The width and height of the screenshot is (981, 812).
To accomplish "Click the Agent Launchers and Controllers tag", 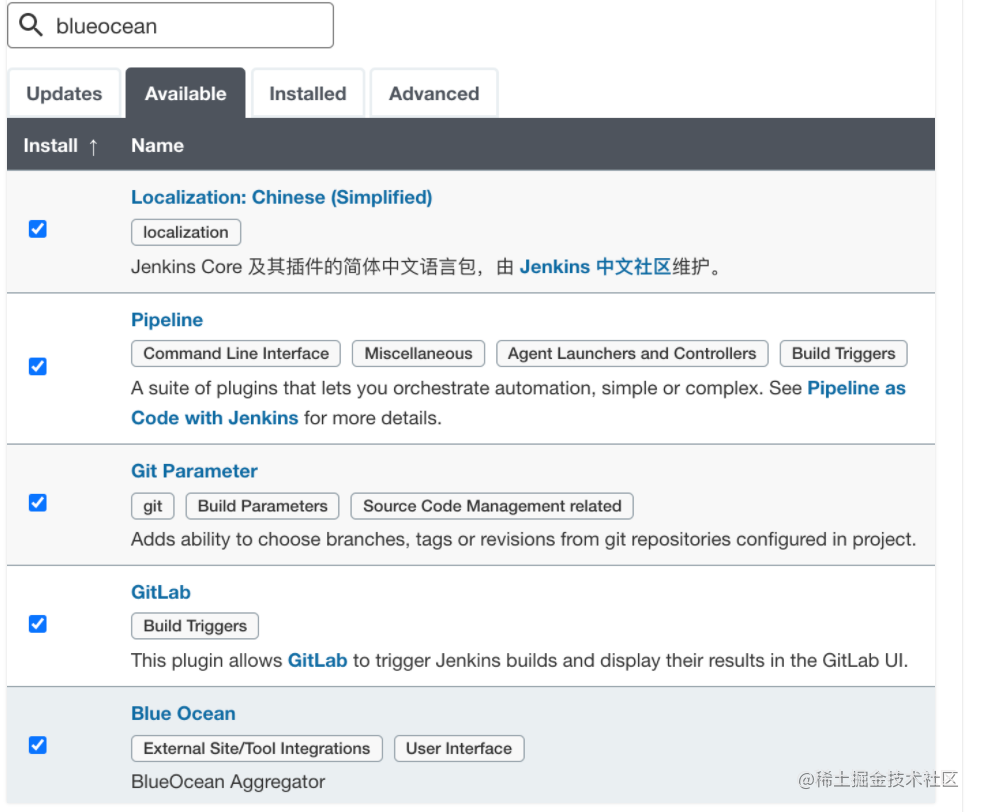I will click(632, 353).
